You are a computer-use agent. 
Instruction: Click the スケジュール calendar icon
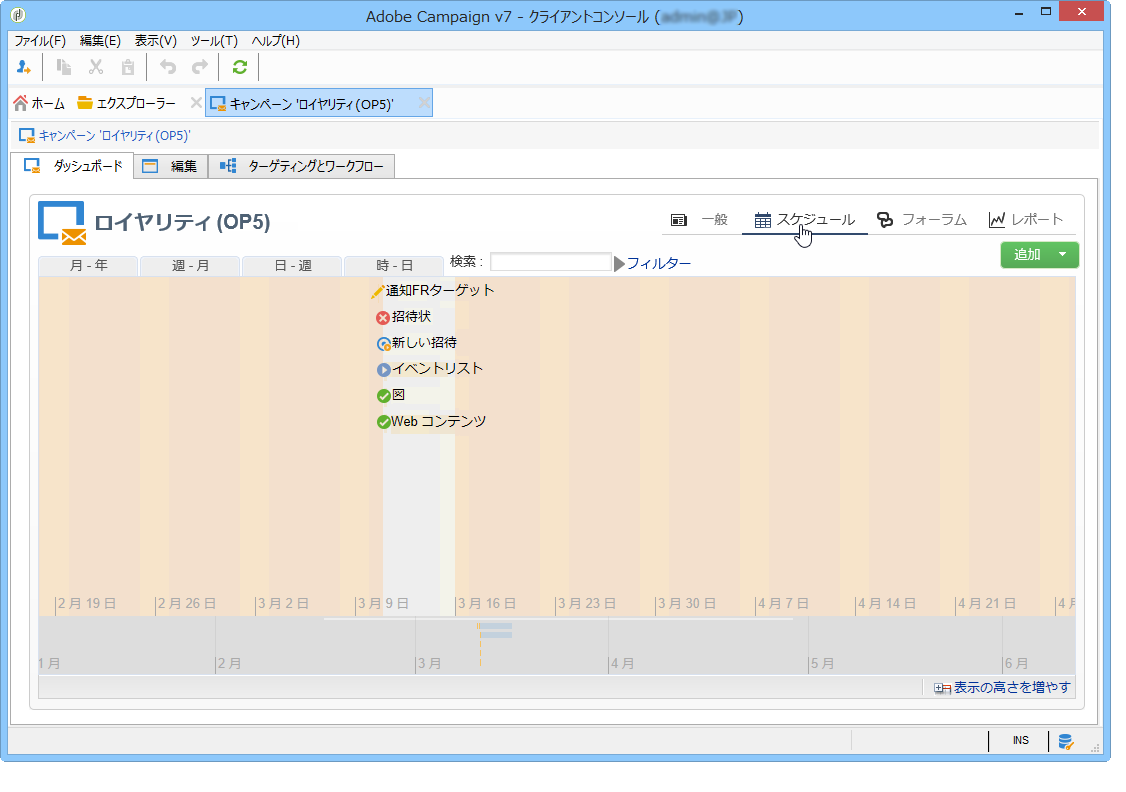(763, 220)
